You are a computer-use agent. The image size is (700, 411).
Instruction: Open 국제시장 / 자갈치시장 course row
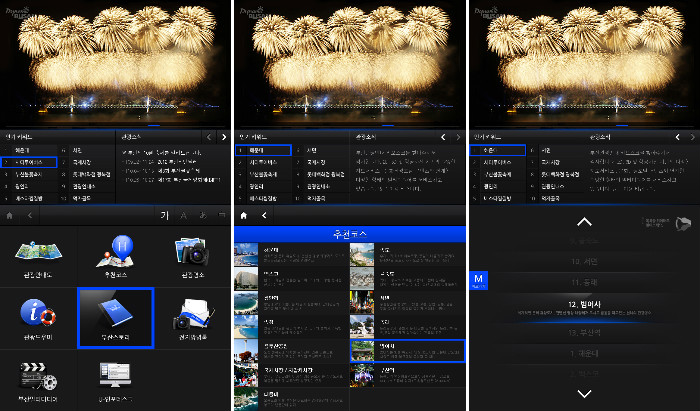coord(292,375)
